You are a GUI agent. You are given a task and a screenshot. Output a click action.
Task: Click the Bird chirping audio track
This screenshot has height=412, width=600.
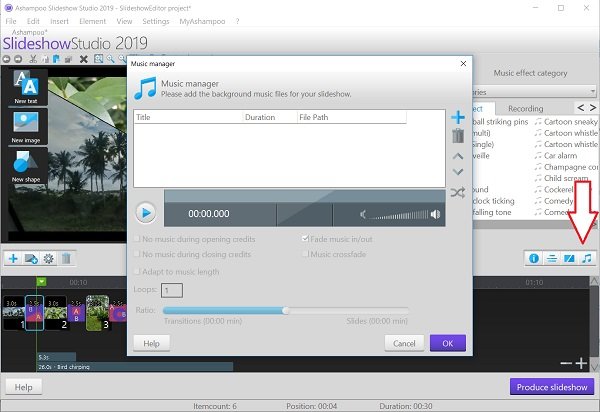click(135, 367)
